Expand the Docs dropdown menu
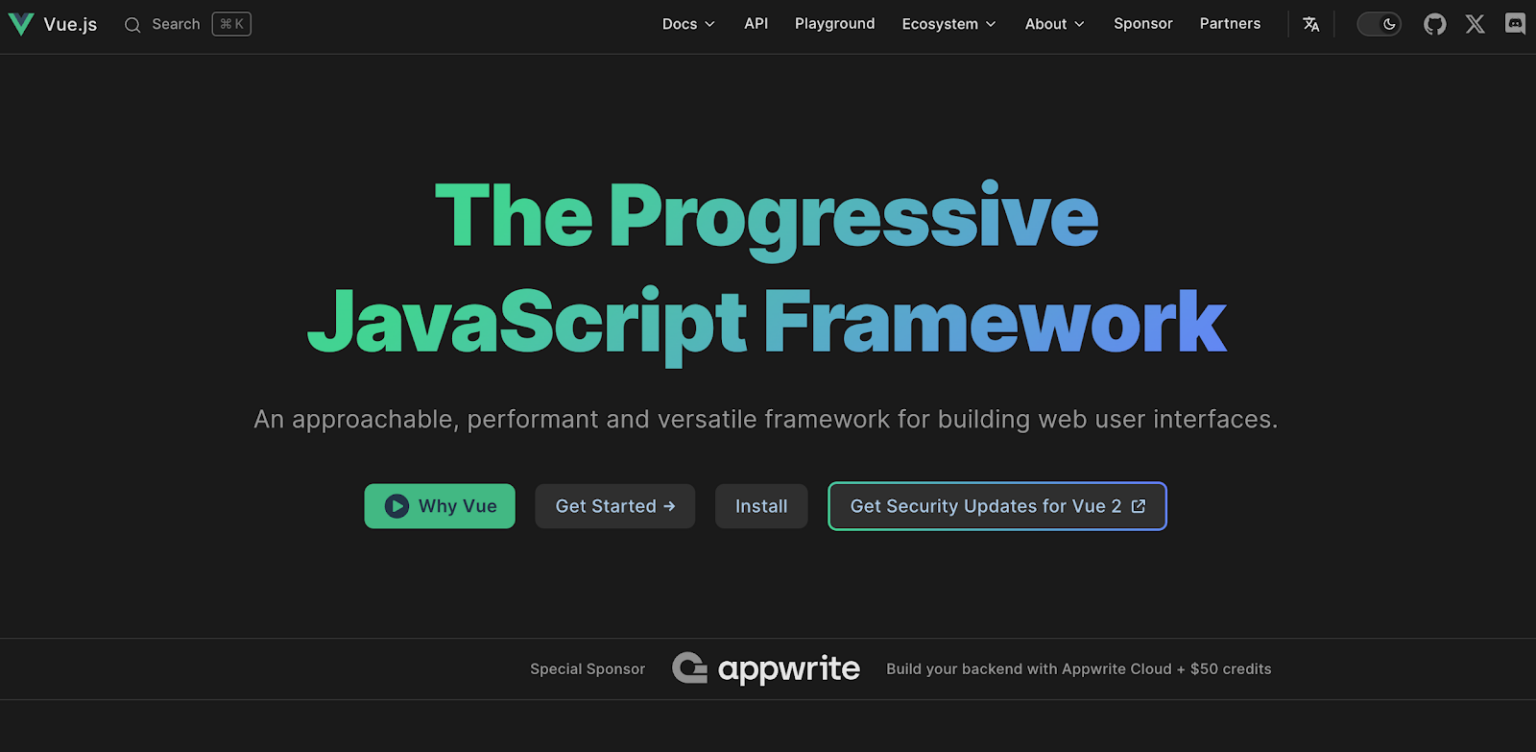Image resolution: width=1536 pixels, height=752 pixels. click(x=687, y=23)
